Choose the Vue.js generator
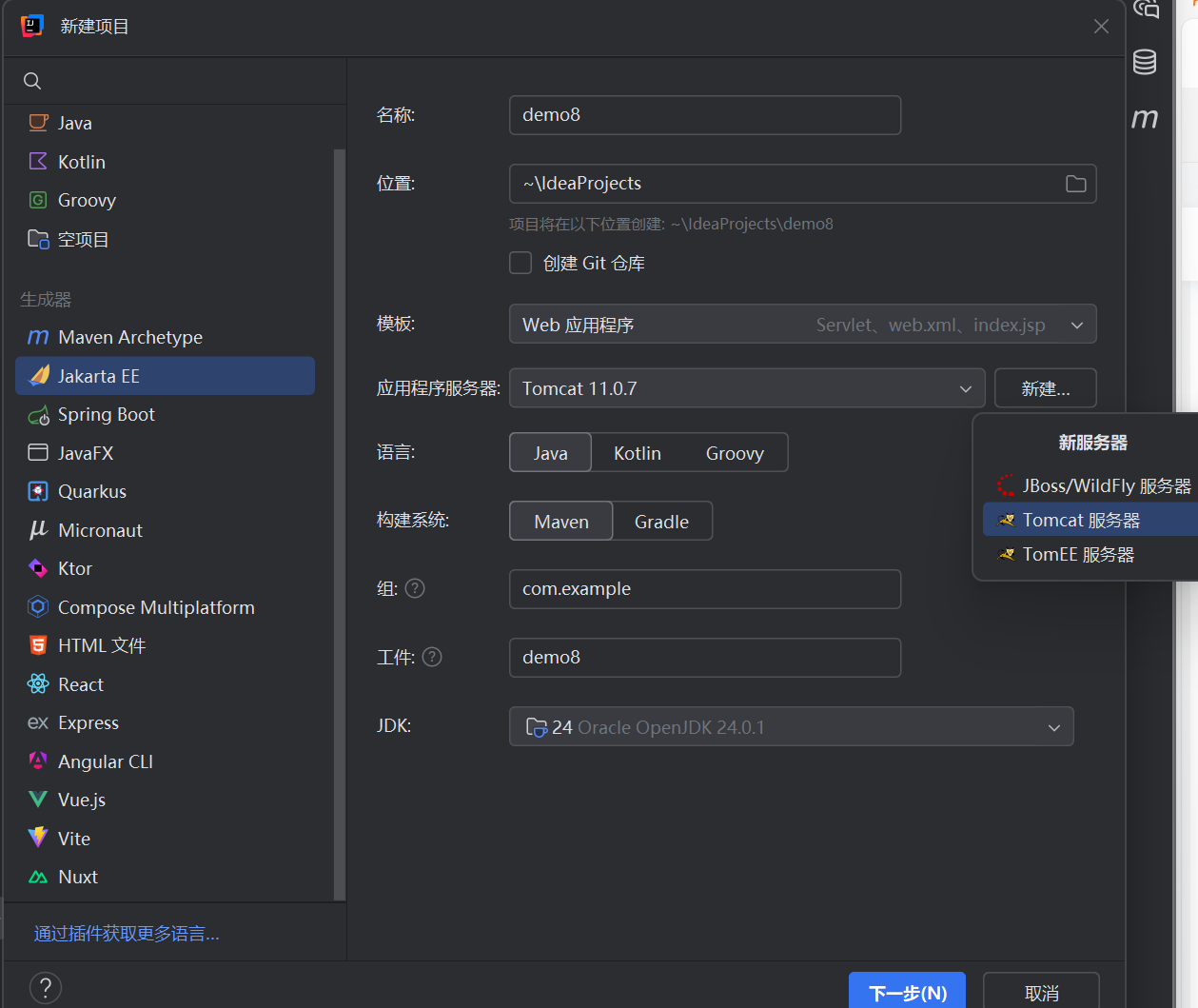 tap(165, 800)
